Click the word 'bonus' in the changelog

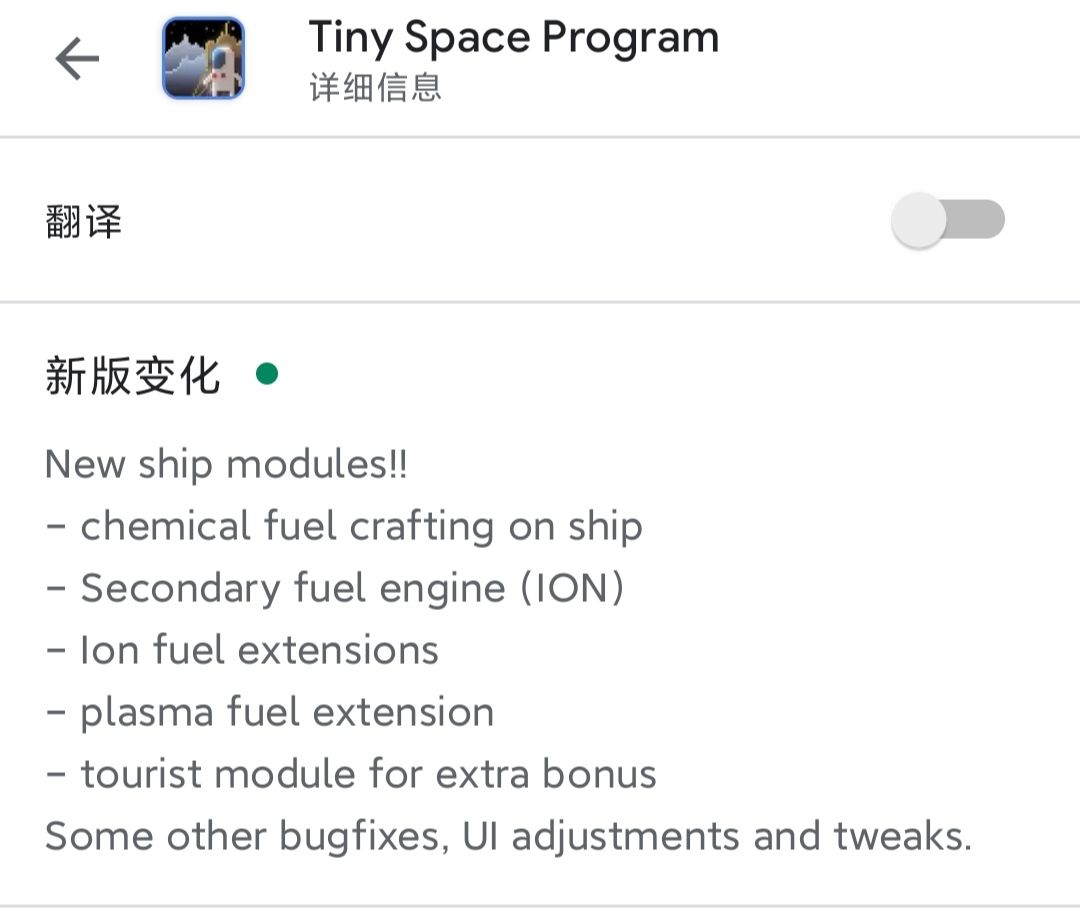[x=599, y=775]
